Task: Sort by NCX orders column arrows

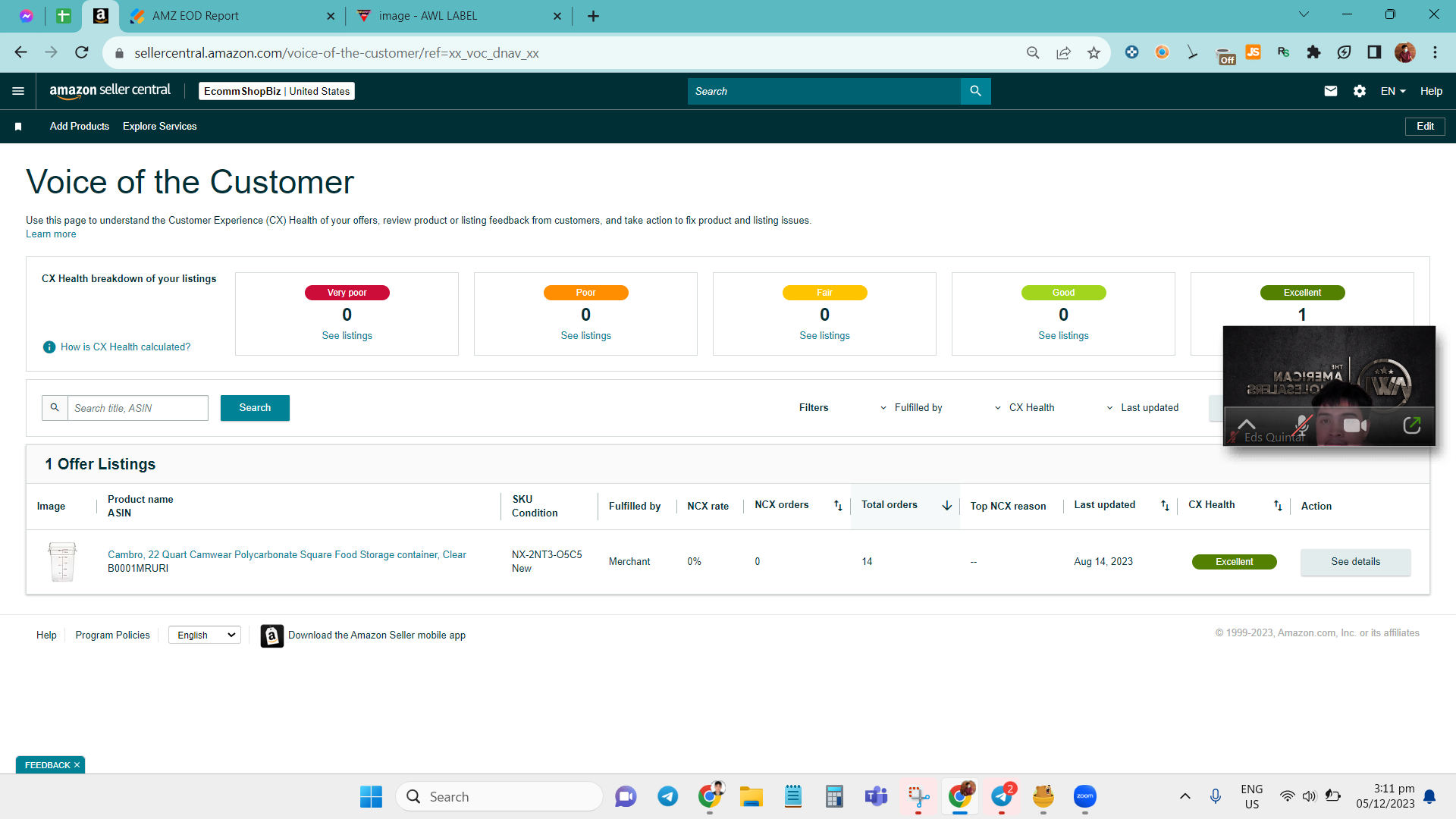Action: point(838,506)
